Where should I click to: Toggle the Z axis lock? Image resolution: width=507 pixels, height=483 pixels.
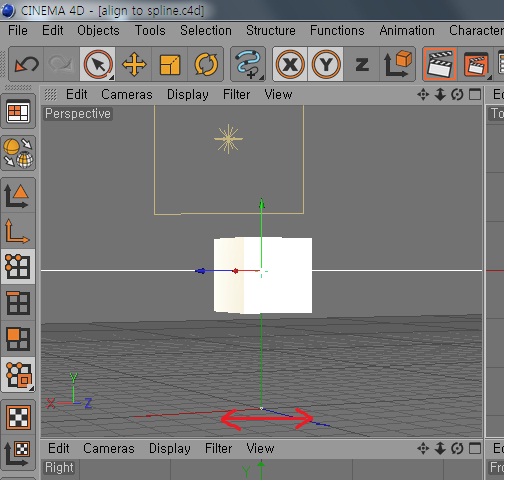click(362, 64)
